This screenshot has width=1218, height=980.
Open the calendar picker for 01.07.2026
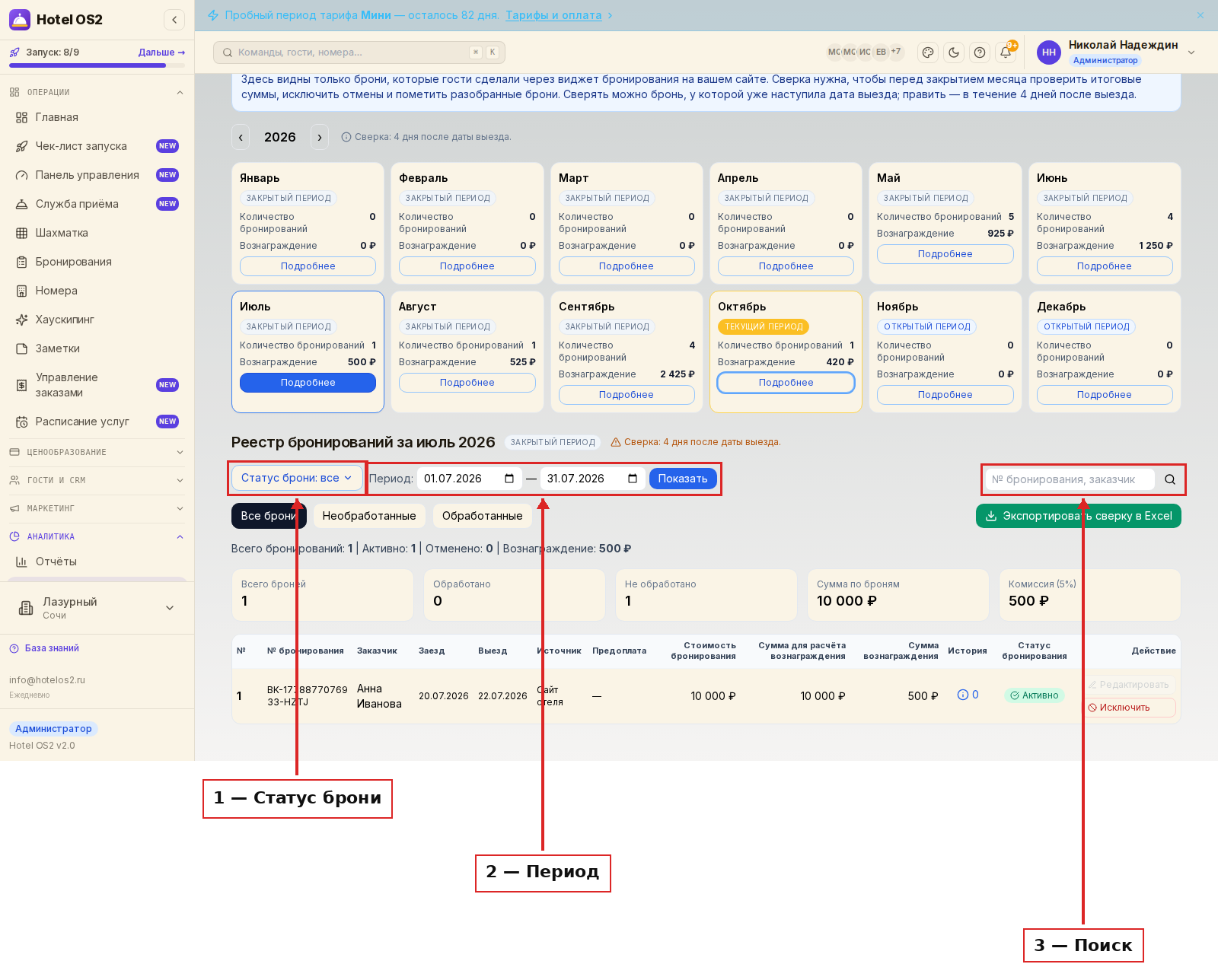(x=509, y=479)
